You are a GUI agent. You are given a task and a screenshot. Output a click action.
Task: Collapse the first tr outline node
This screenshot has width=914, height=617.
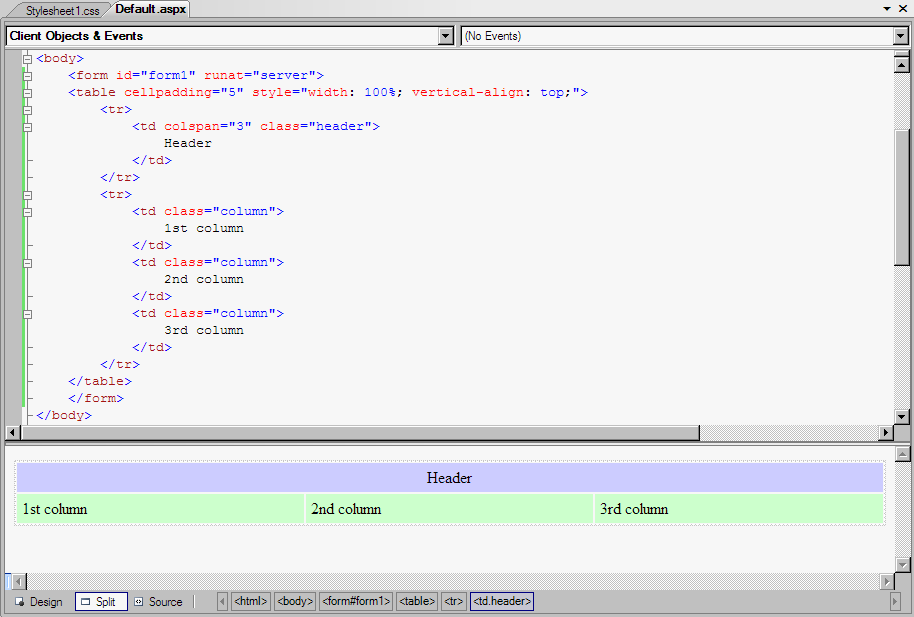click(x=27, y=110)
